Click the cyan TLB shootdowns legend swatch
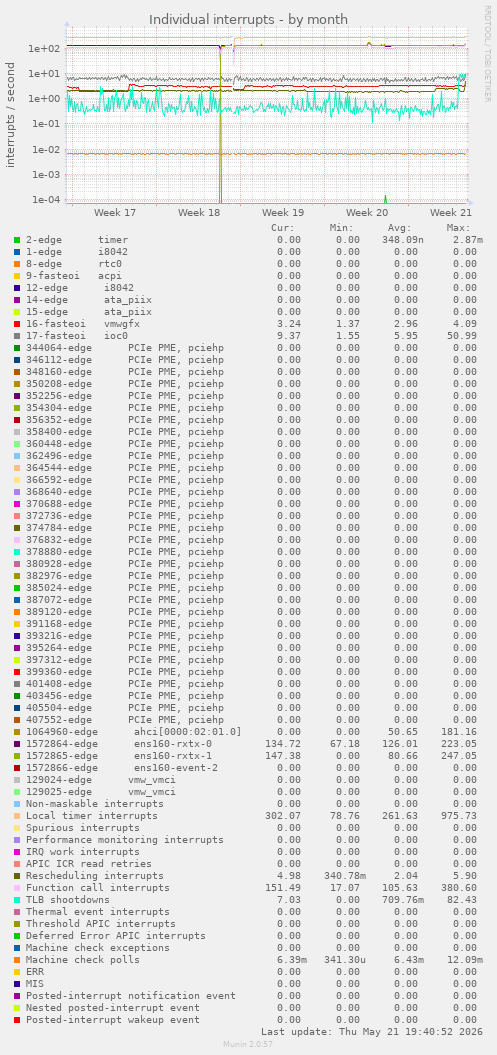 click(16, 900)
